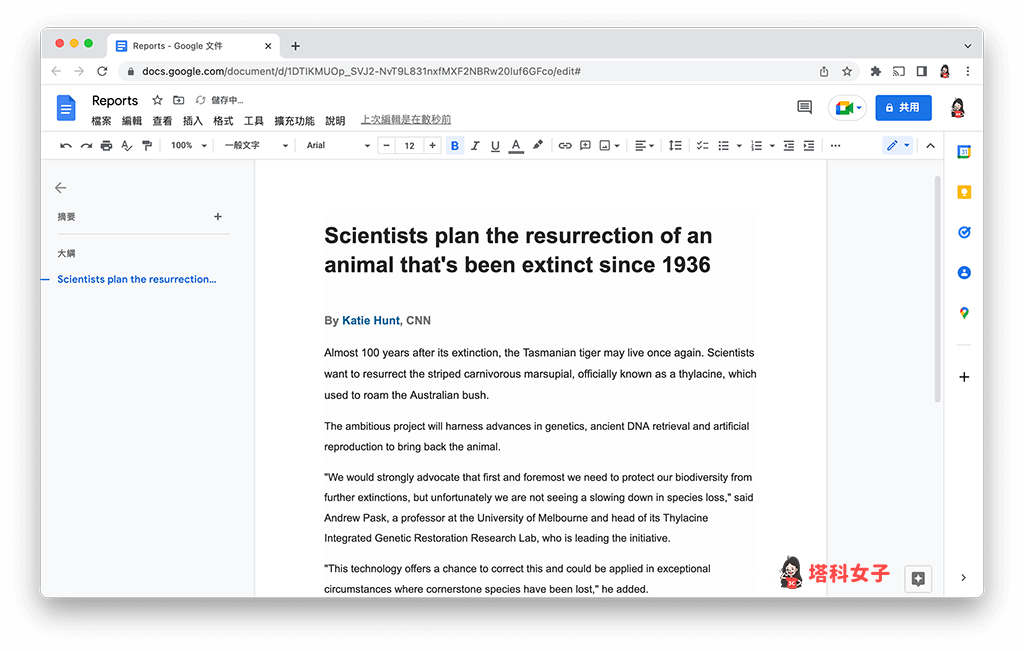The width and height of the screenshot is (1024, 651).
Task: Insert a checklist from the toolbar
Action: click(702, 146)
